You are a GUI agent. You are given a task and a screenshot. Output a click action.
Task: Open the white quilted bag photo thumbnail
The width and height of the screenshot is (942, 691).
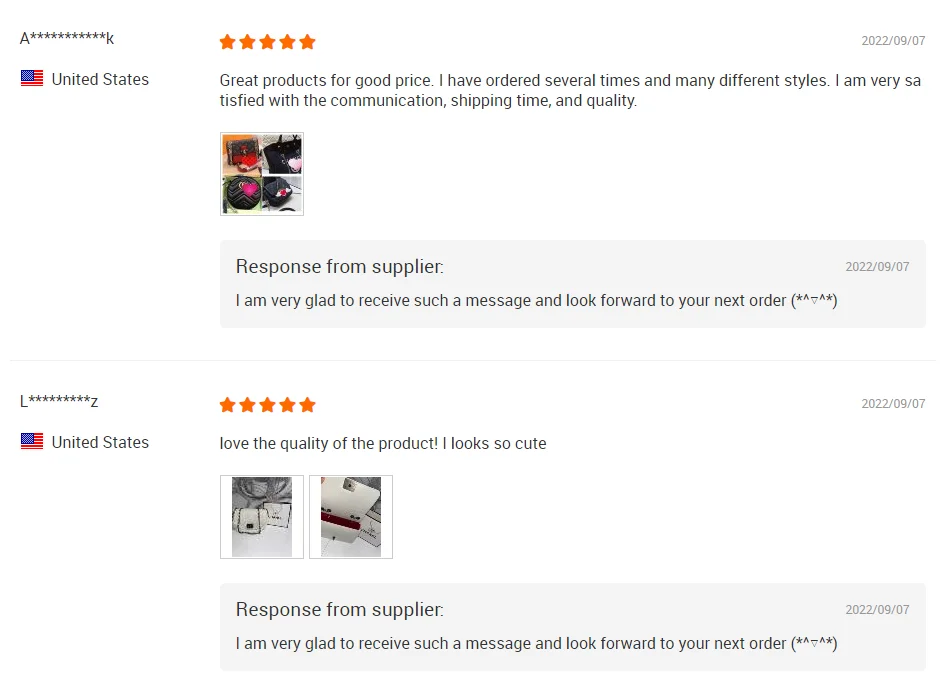pyautogui.click(x=262, y=517)
